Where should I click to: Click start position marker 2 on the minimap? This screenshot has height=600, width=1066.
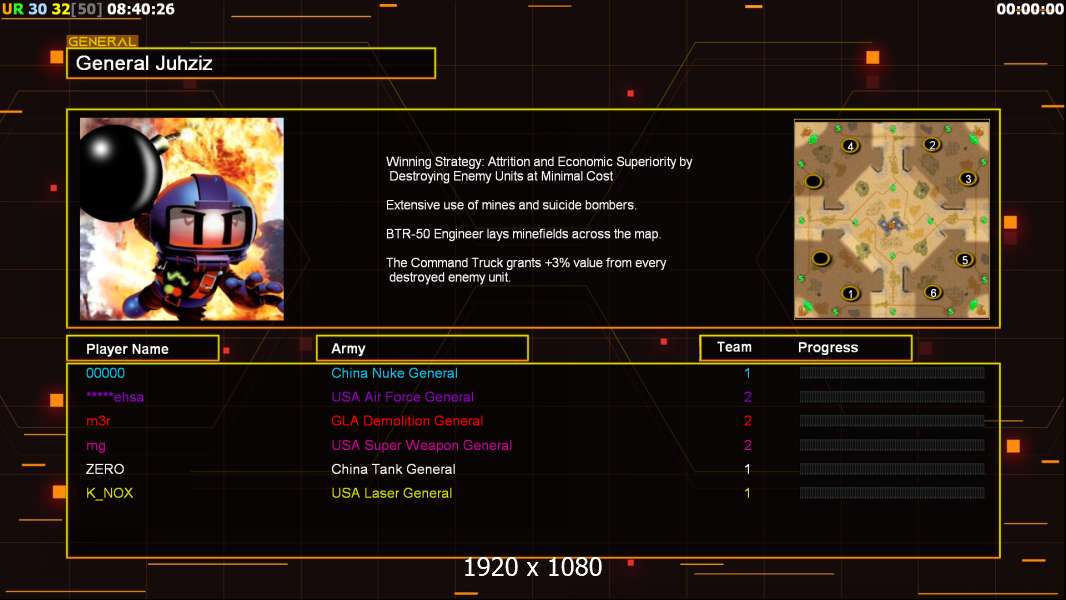click(x=932, y=144)
